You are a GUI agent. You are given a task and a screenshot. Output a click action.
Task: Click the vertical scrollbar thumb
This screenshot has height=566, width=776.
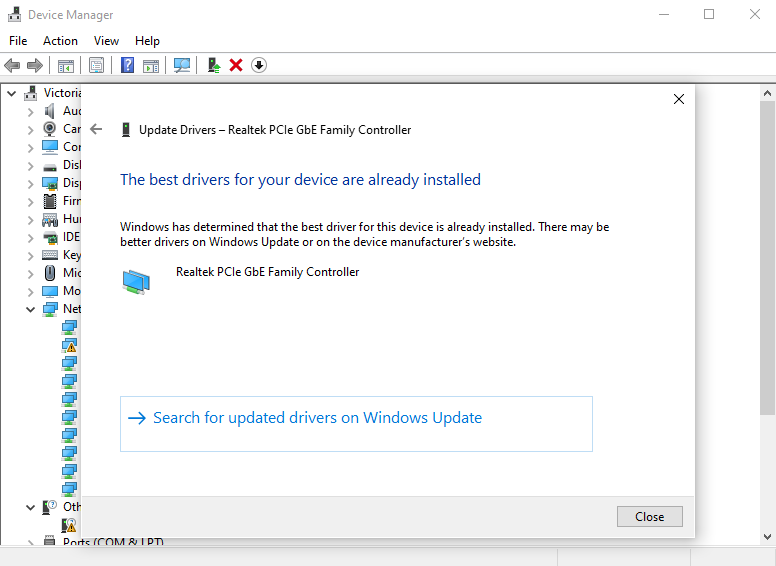point(768,258)
